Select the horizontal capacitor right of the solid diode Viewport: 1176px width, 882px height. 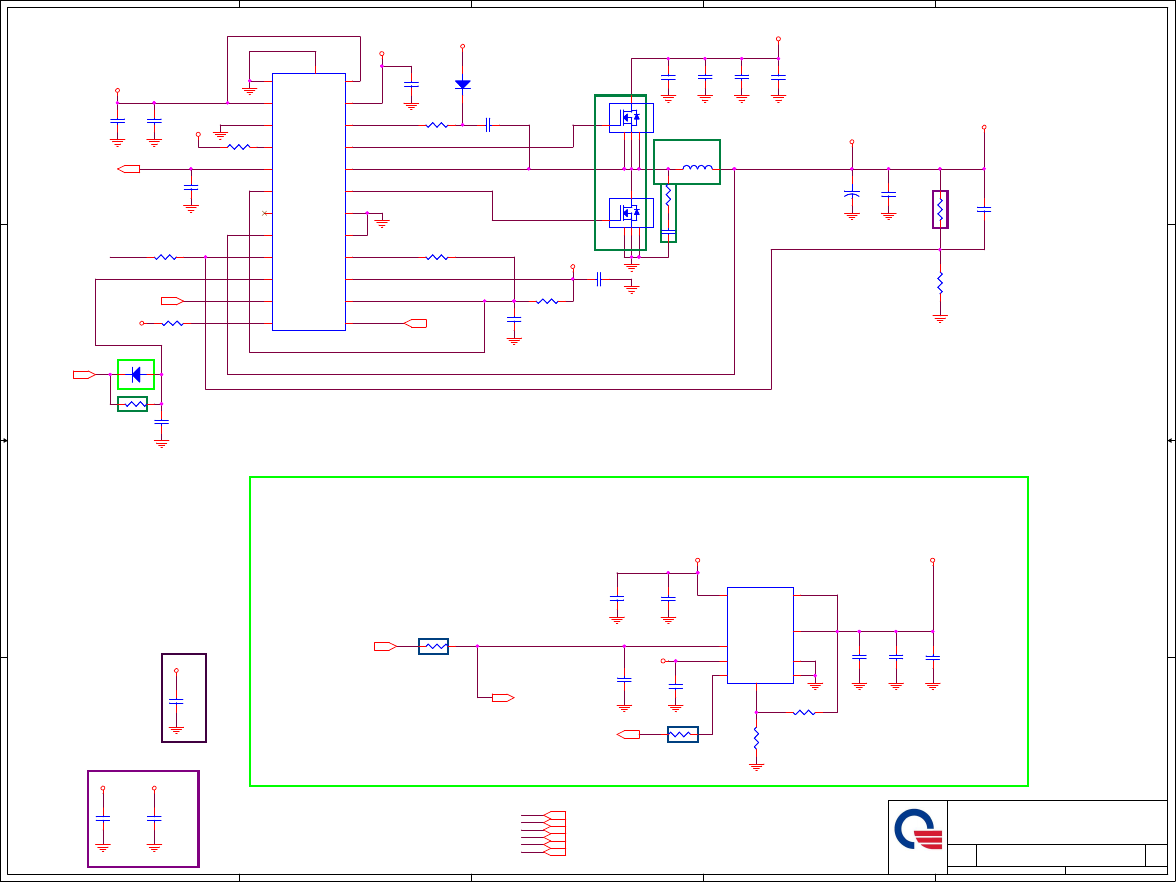[488, 124]
